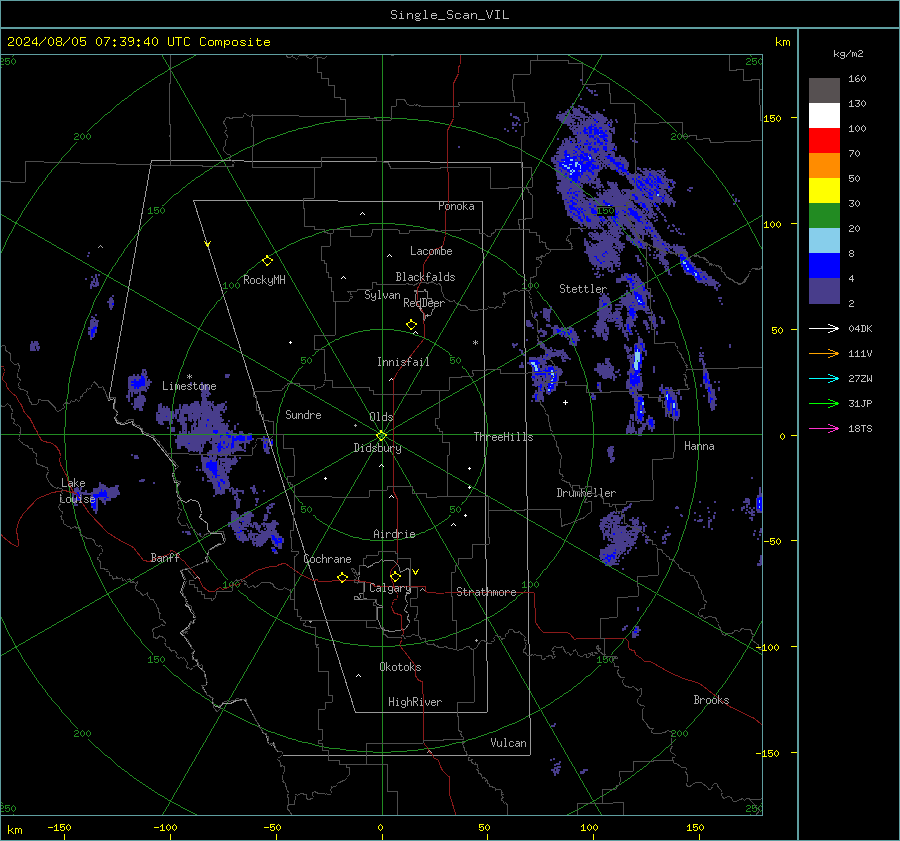Image resolution: width=900 pixels, height=841 pixels.
Task: Click the yellow diamond marker above Calgary
Action: pyautogui.click(x=395, y=576)
